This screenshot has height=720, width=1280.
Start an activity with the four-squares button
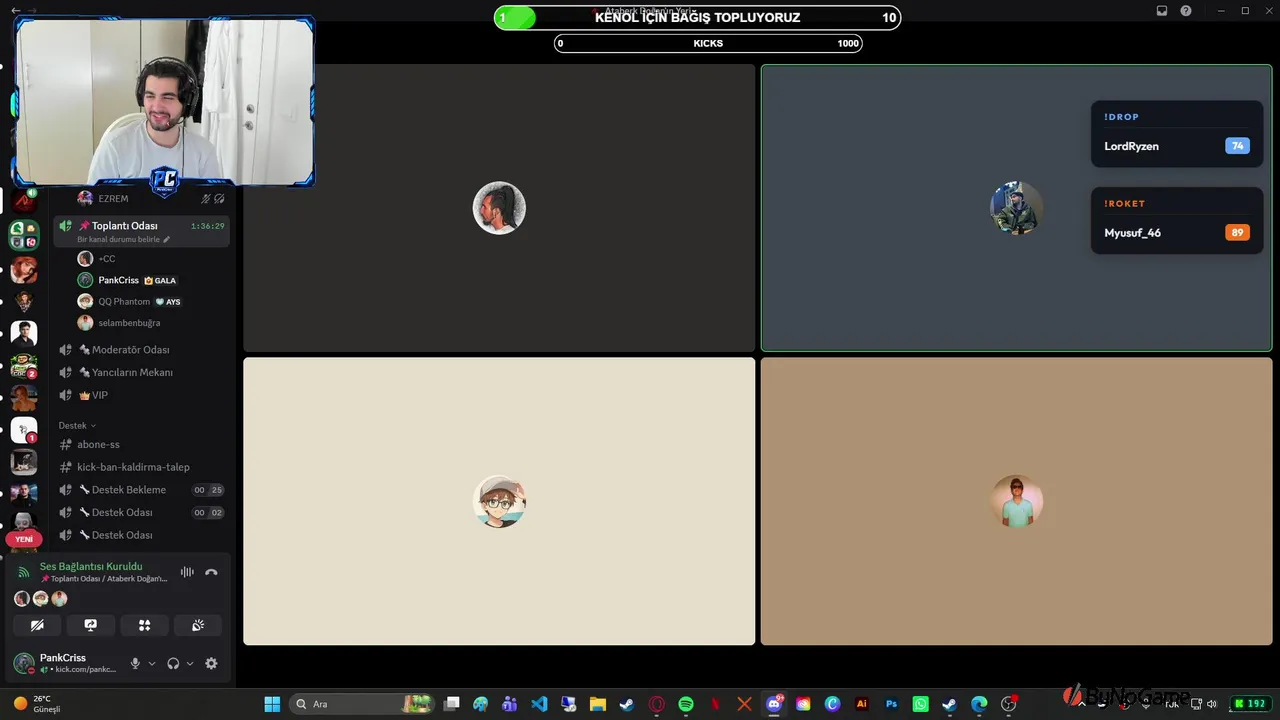coord(144,625)
